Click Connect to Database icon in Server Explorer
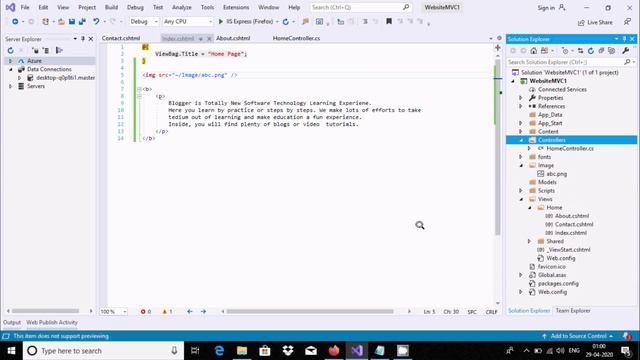 coord(36,50)
